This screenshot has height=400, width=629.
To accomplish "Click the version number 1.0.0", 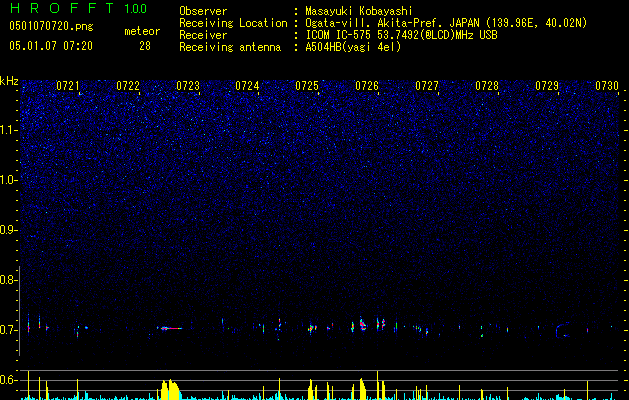I will [136, 9].
